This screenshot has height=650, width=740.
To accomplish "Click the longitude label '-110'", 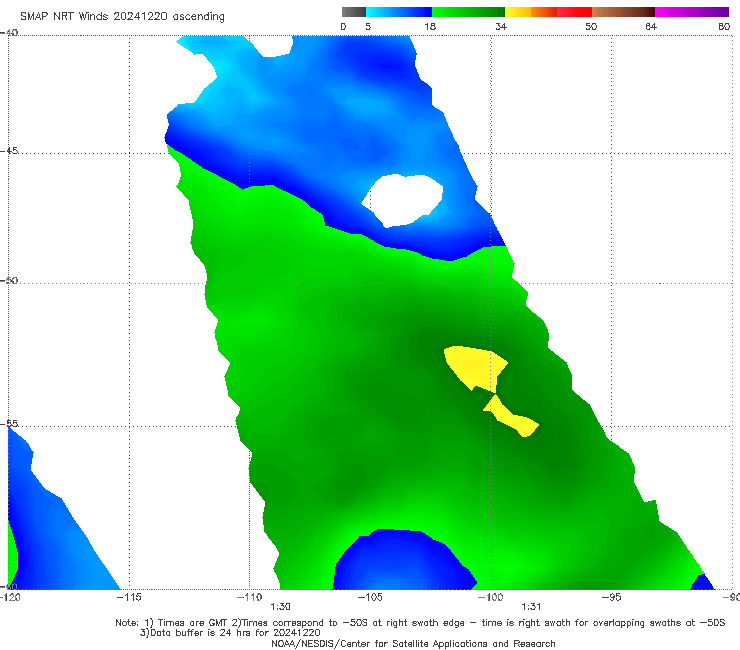I will tap(249, 597).
